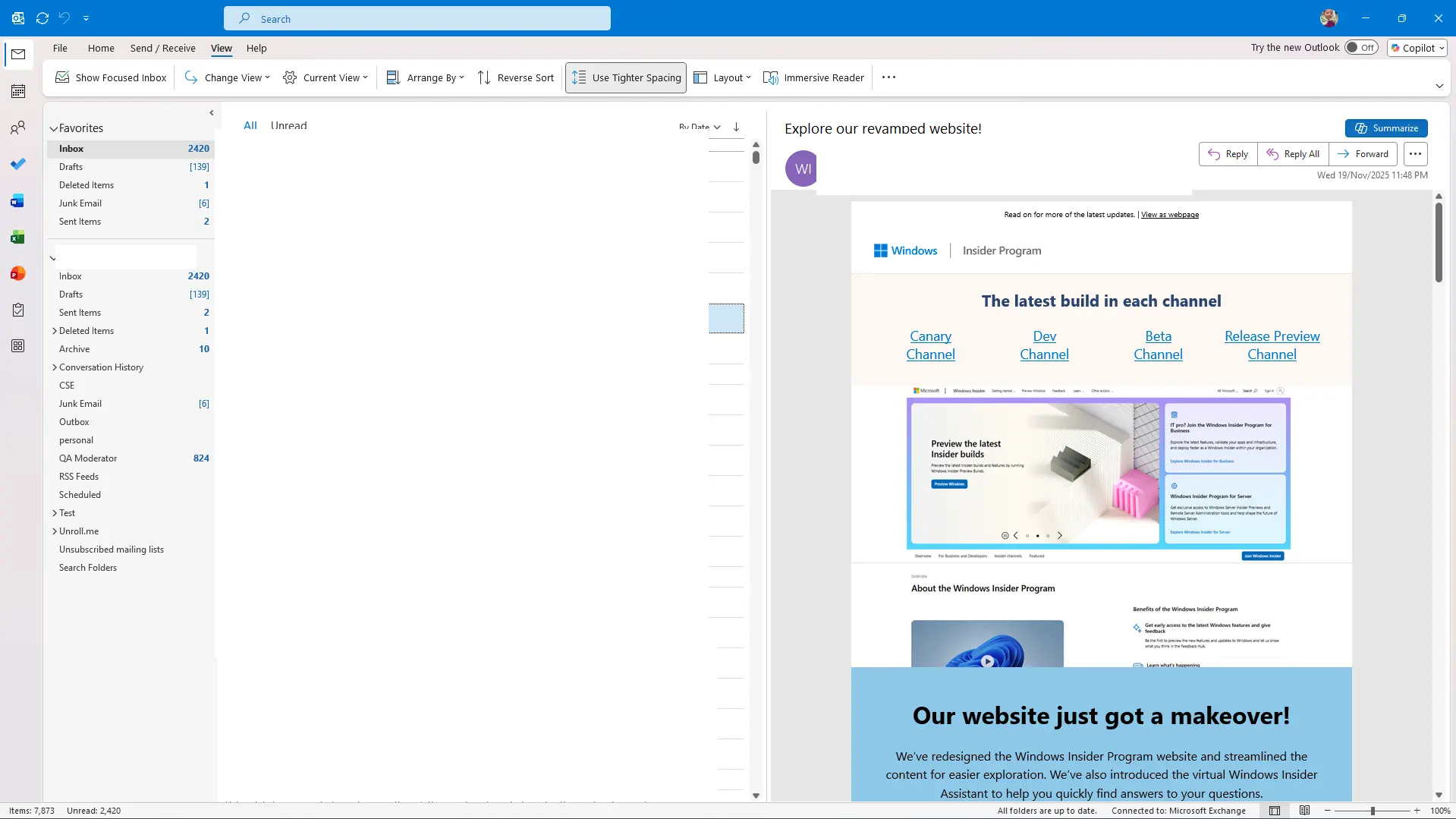Open the Quick Access Toolbar customize arrow

point(86,18)
